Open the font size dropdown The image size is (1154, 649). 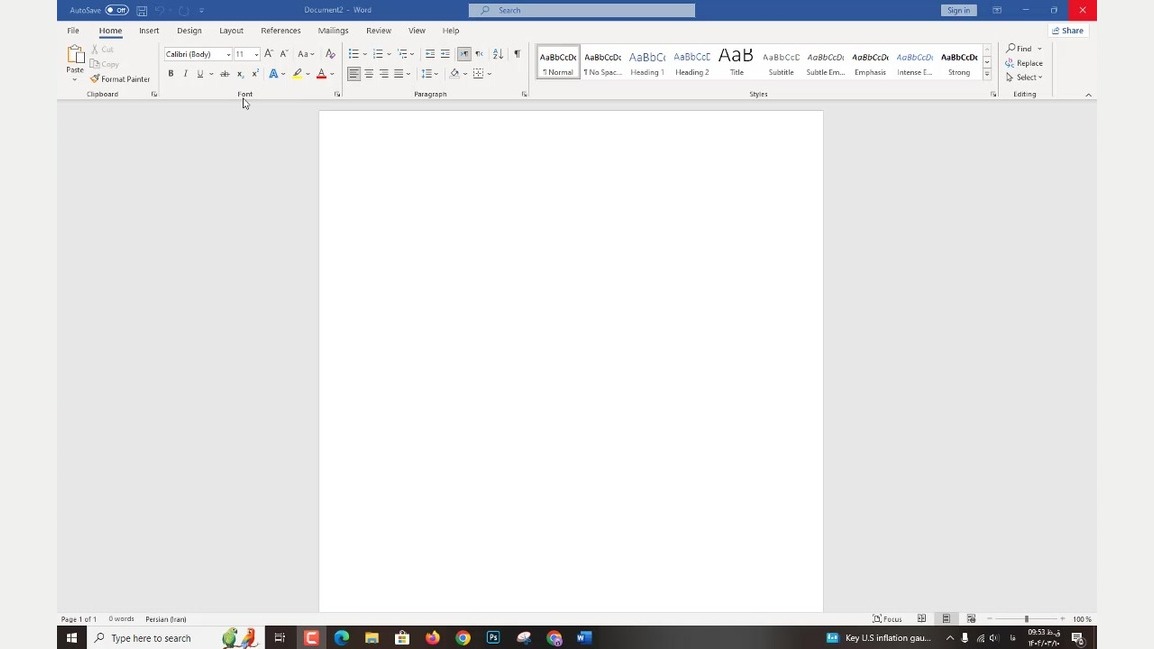click(x=256, y=54)
